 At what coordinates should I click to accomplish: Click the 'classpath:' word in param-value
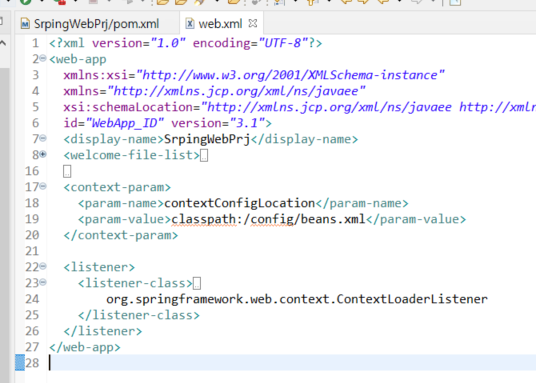coord(207,219)
